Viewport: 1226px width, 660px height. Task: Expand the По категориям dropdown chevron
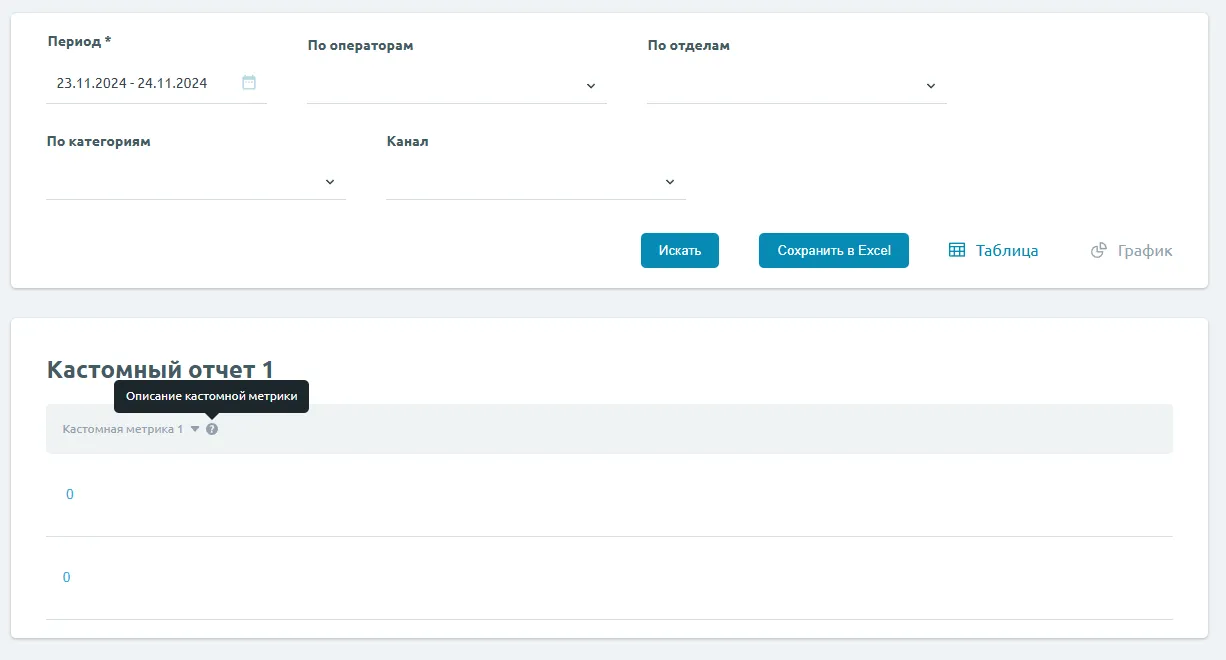330,182
